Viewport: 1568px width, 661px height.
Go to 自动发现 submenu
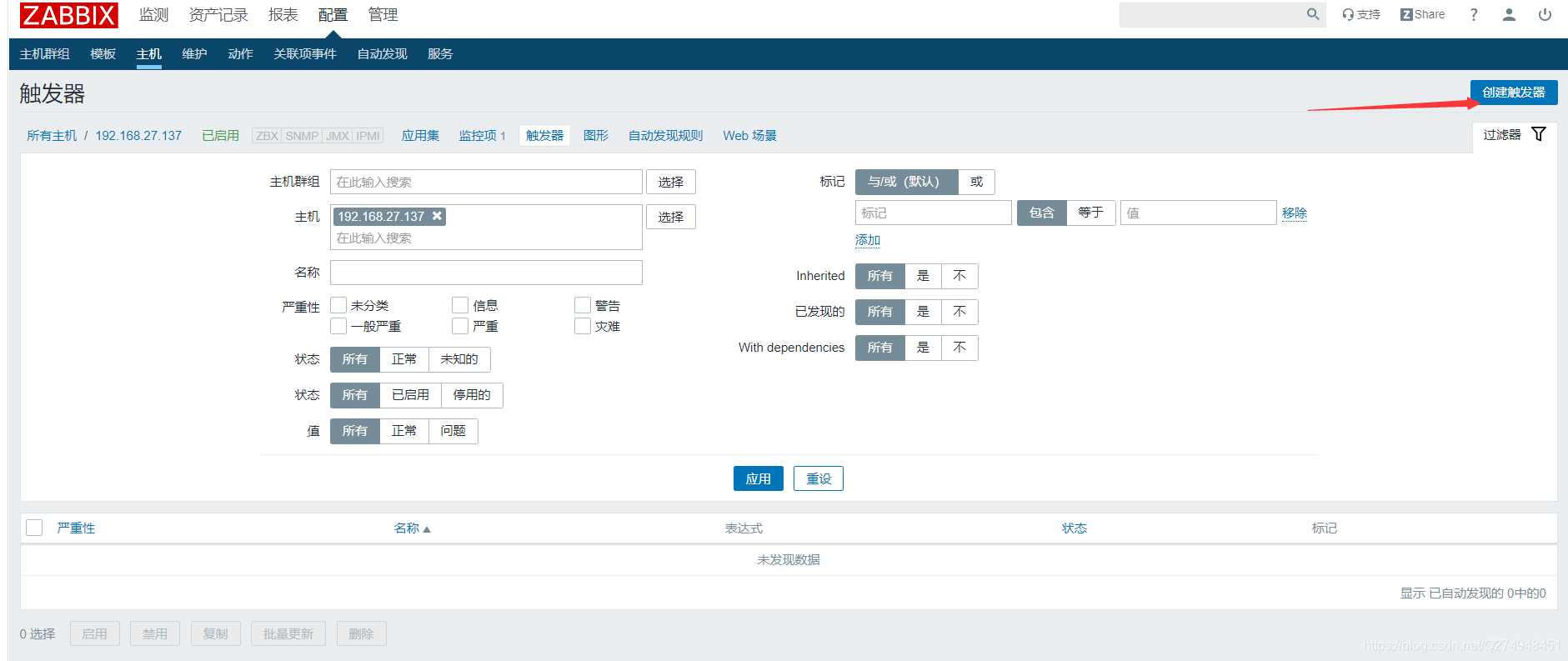pyautogui.click(x=382, y=54)
